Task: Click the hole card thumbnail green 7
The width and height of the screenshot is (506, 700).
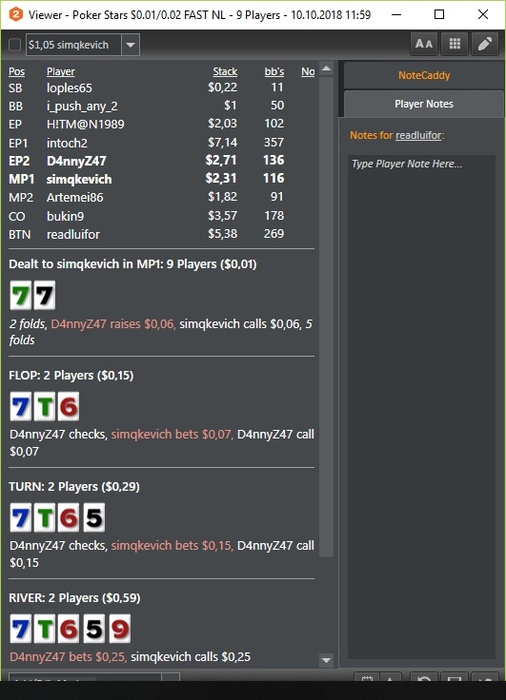Action: coord(21,295)
